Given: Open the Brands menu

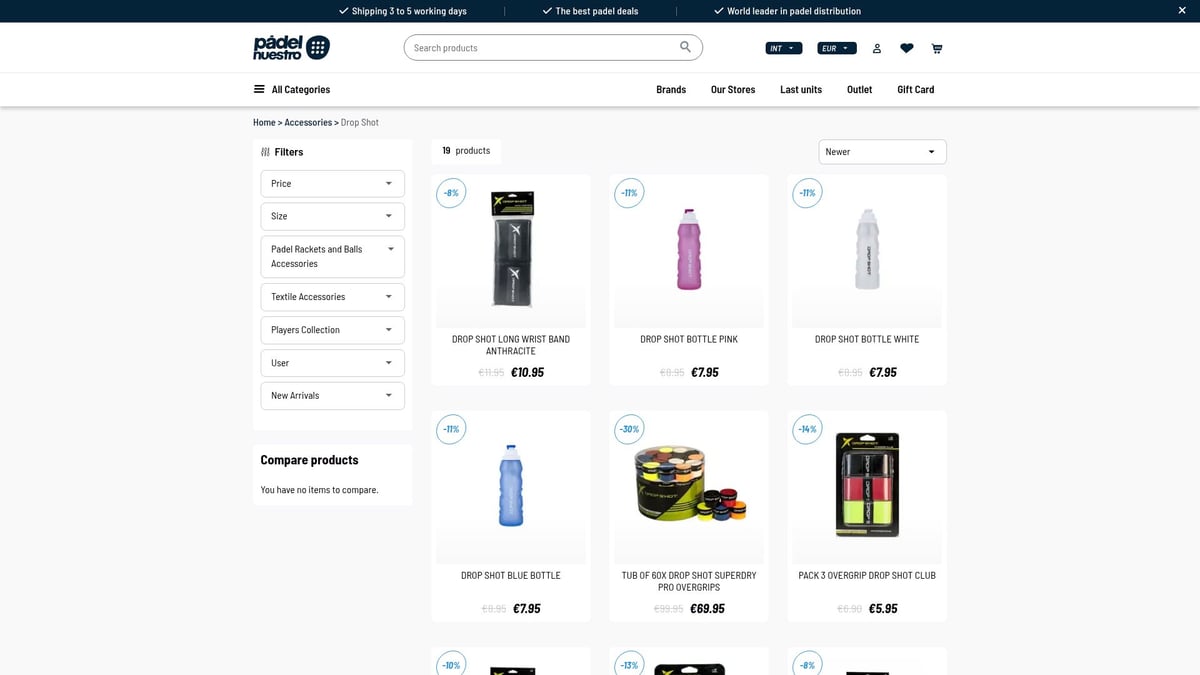Looking at the screenshot, I should [x=671, y=89].
